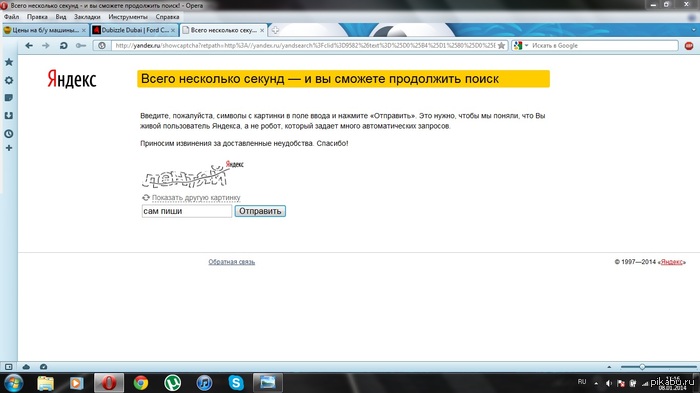
Task: Click the Отправить button
Action: 260,211
